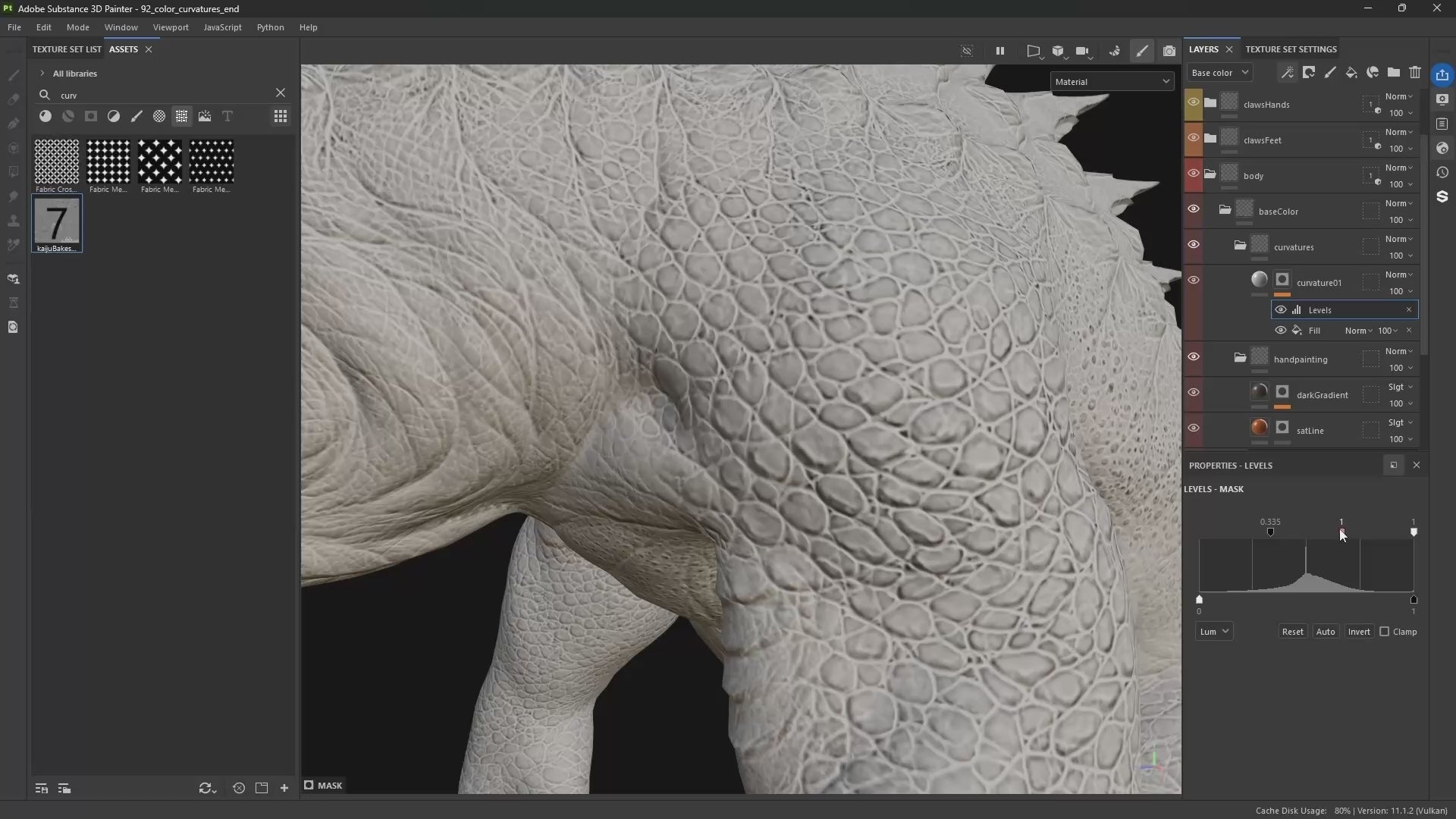Hide the clawsFeet layer group
The height and width of the screenshot is (819, 1456).
coord(1194,137)
